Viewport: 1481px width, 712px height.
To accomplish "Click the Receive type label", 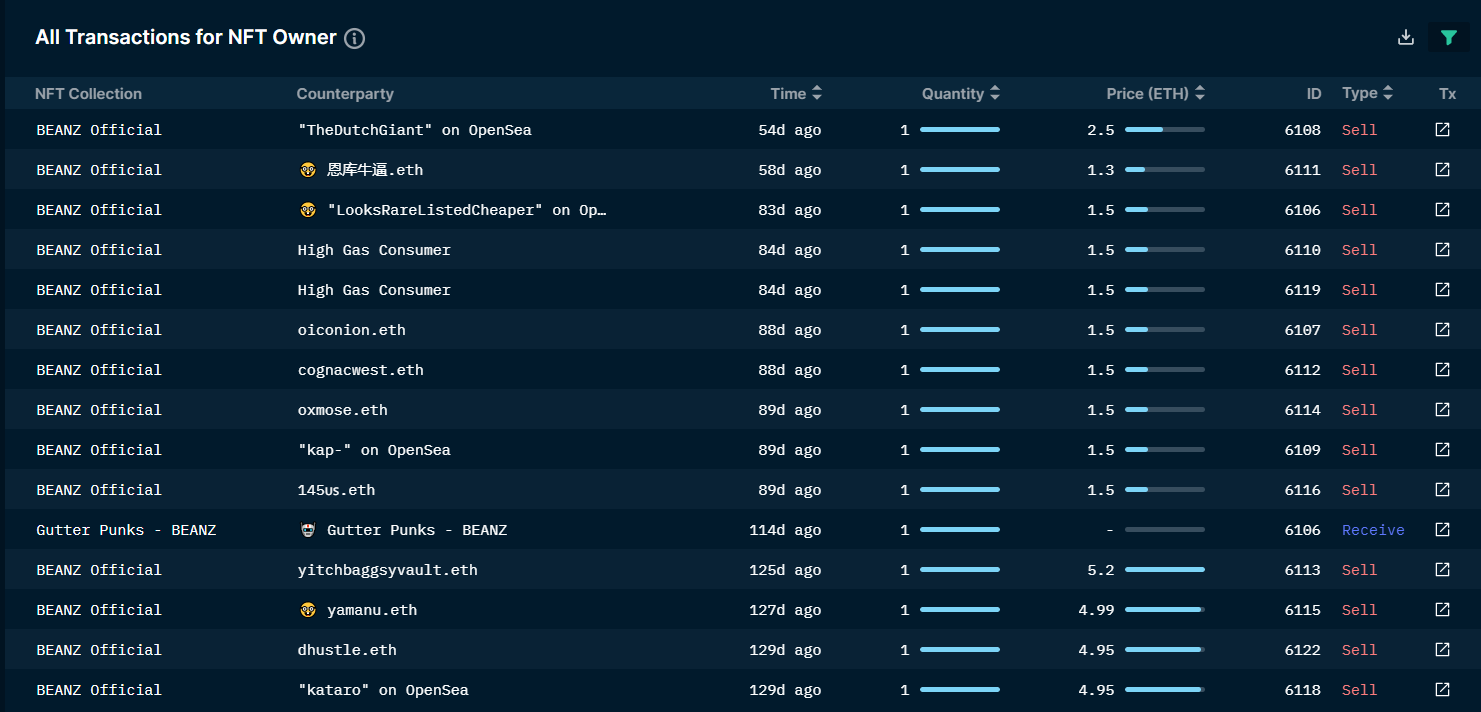I will point(1373,530).
